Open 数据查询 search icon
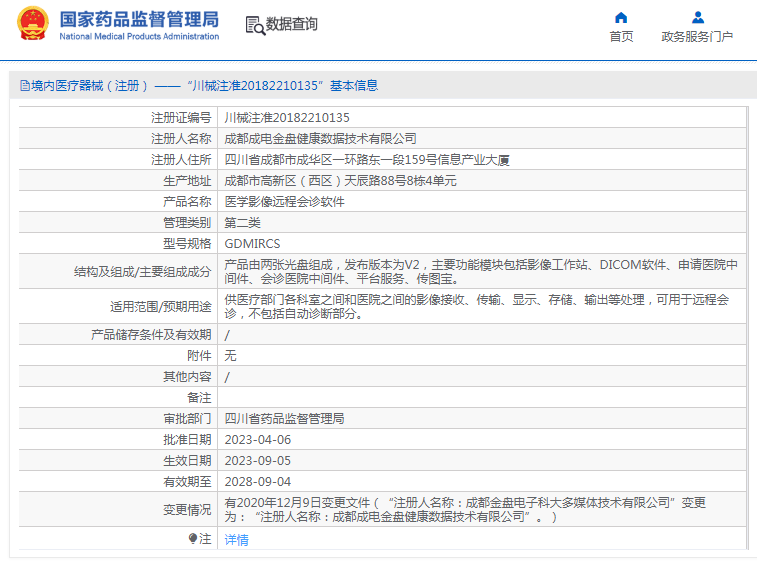 [x=255, y=26]
